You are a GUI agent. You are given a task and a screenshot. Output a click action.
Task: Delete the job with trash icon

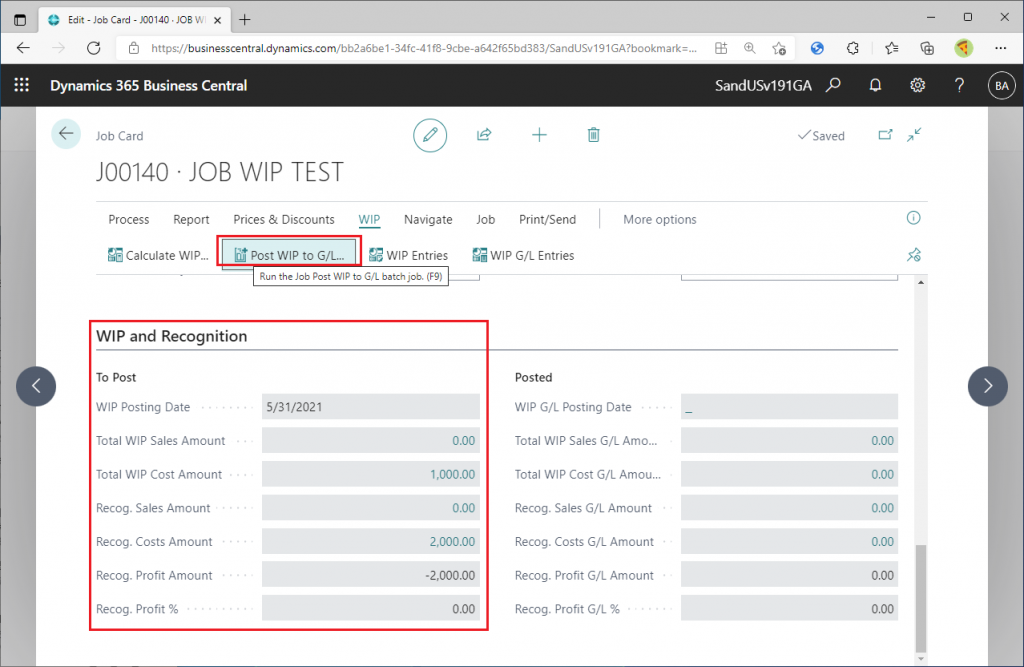594,135
